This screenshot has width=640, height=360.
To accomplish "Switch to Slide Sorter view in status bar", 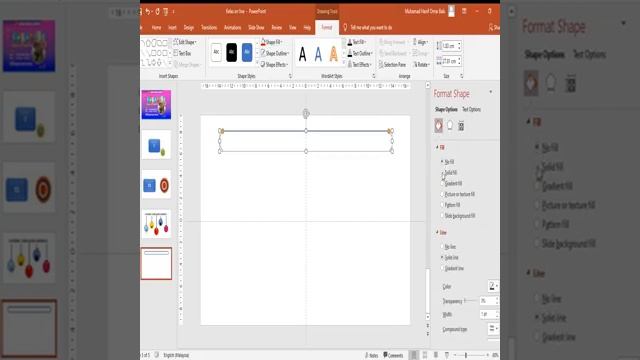I will pyautogui.click(x=425, y=356).
